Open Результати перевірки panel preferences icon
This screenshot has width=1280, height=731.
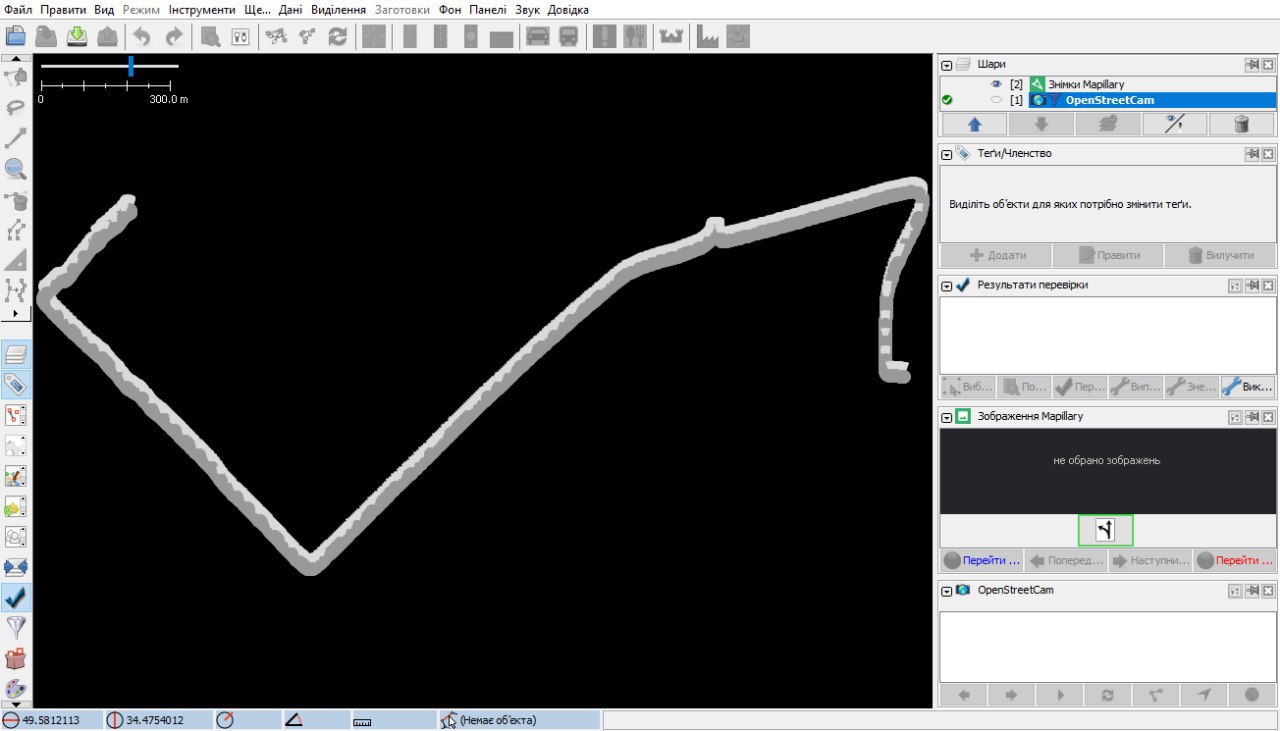pos(1235,286)
